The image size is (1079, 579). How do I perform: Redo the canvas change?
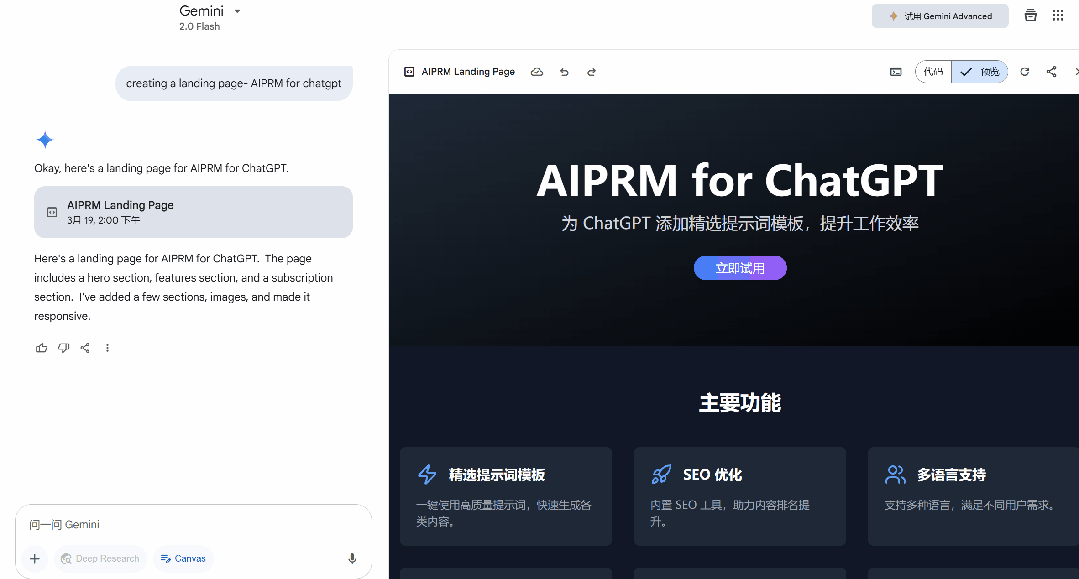(591, 72)
